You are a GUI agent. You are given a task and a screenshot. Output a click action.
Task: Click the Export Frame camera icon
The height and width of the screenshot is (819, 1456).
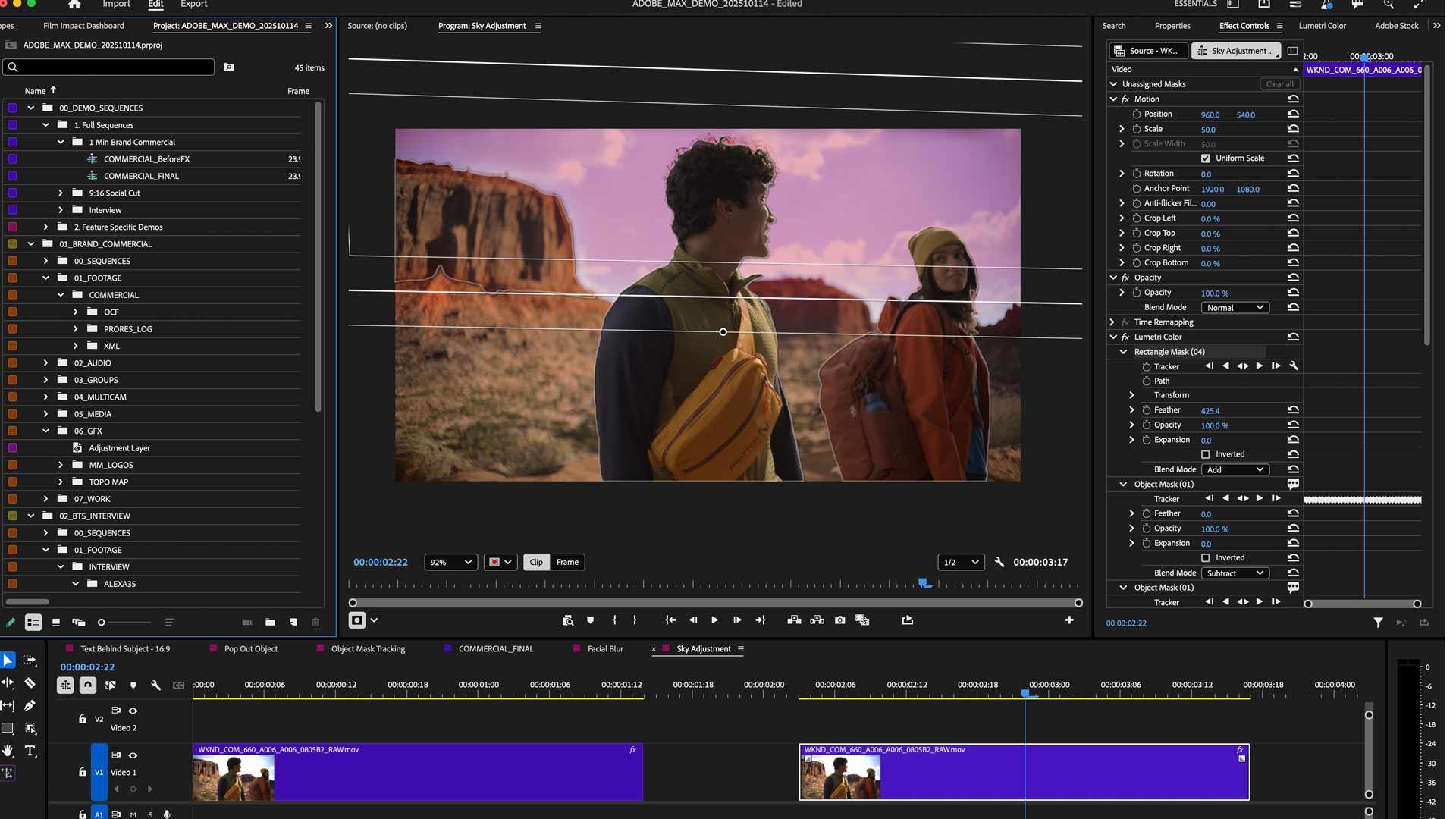pos(839,620)
